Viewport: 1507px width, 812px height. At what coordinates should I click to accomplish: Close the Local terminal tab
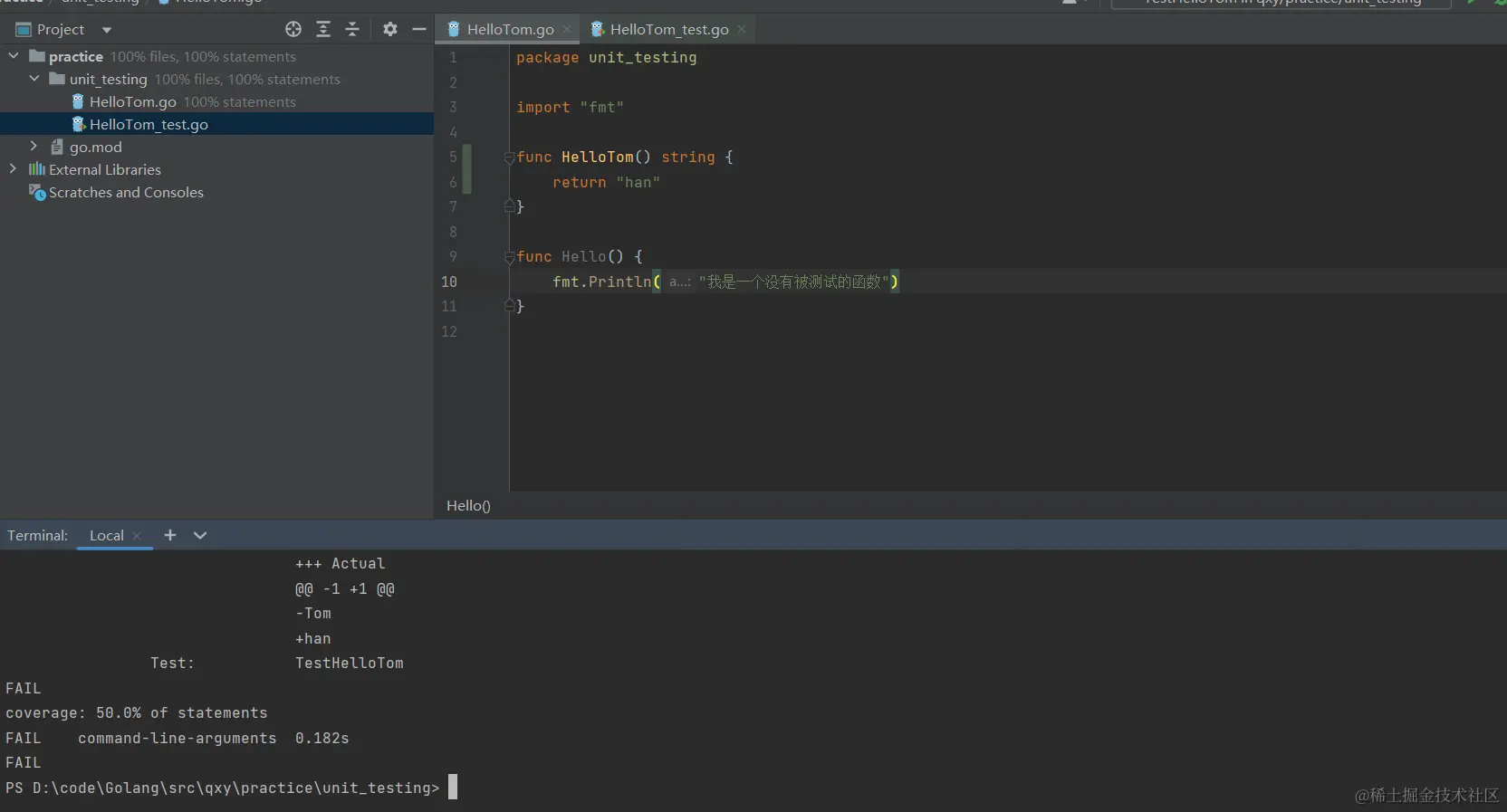[x=137, y=536]
